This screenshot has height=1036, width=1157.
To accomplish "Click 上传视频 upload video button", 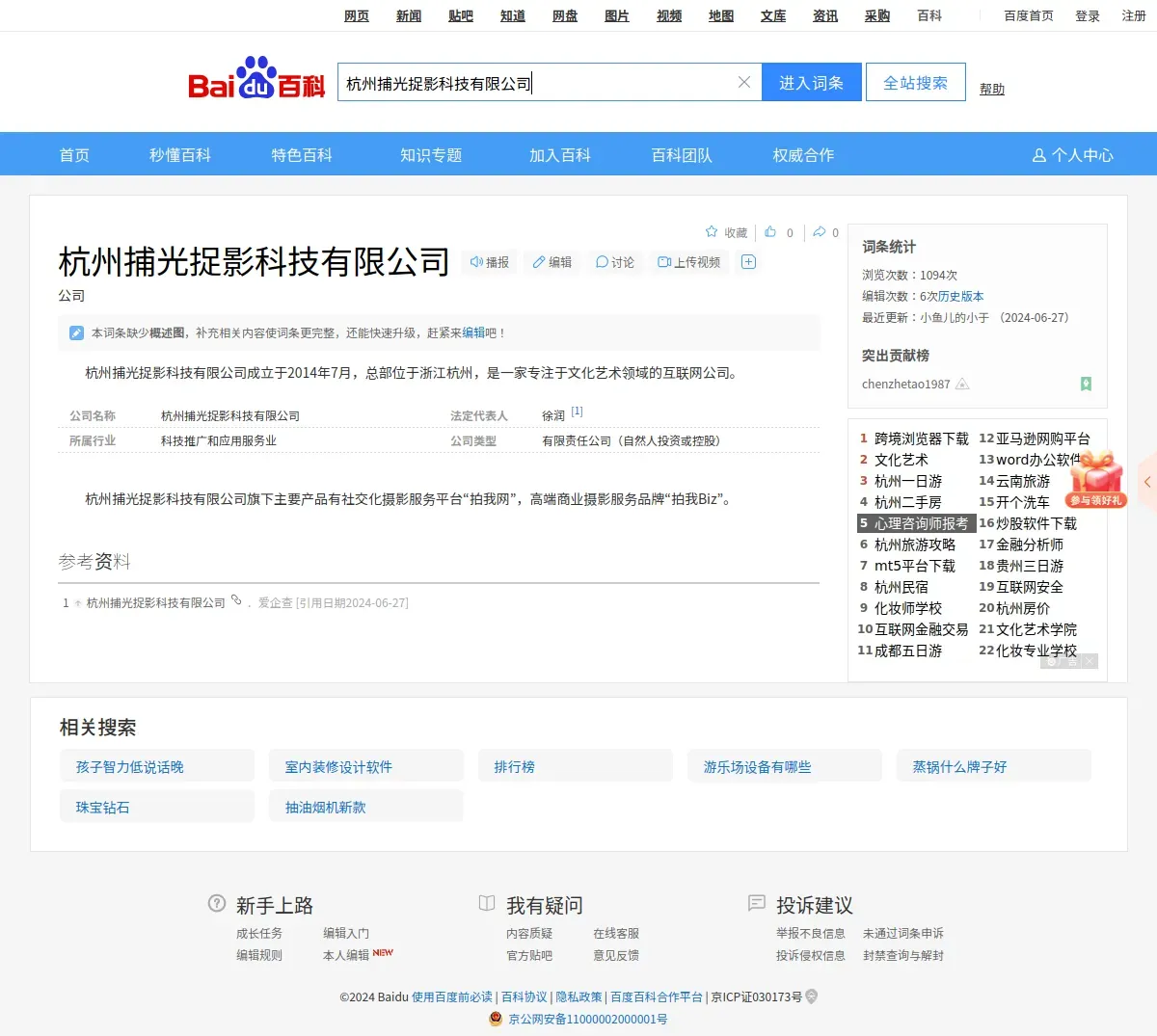I will (689, 262).
